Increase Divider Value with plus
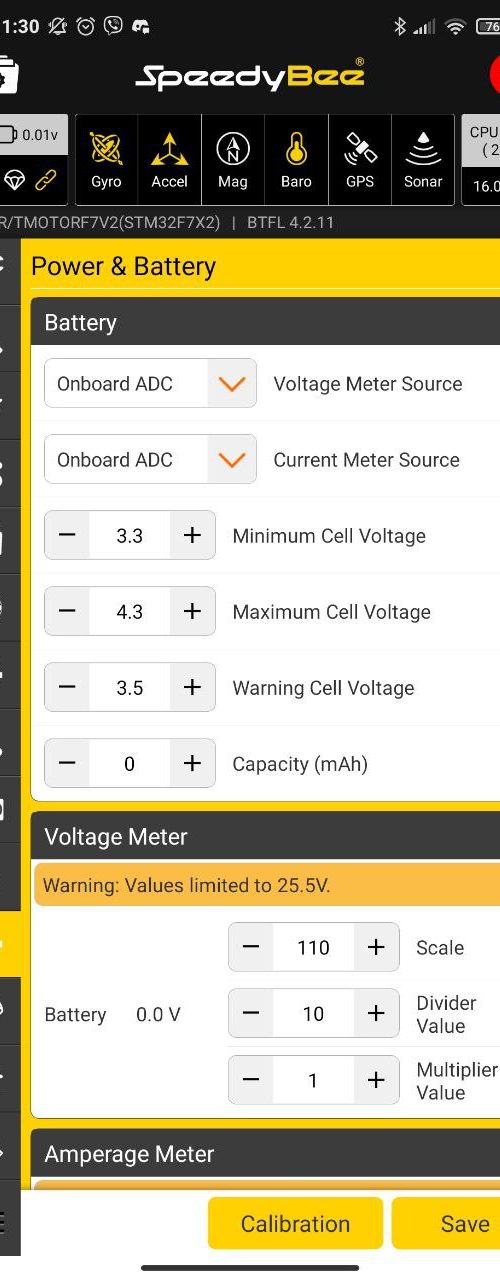 [376, 1013]
